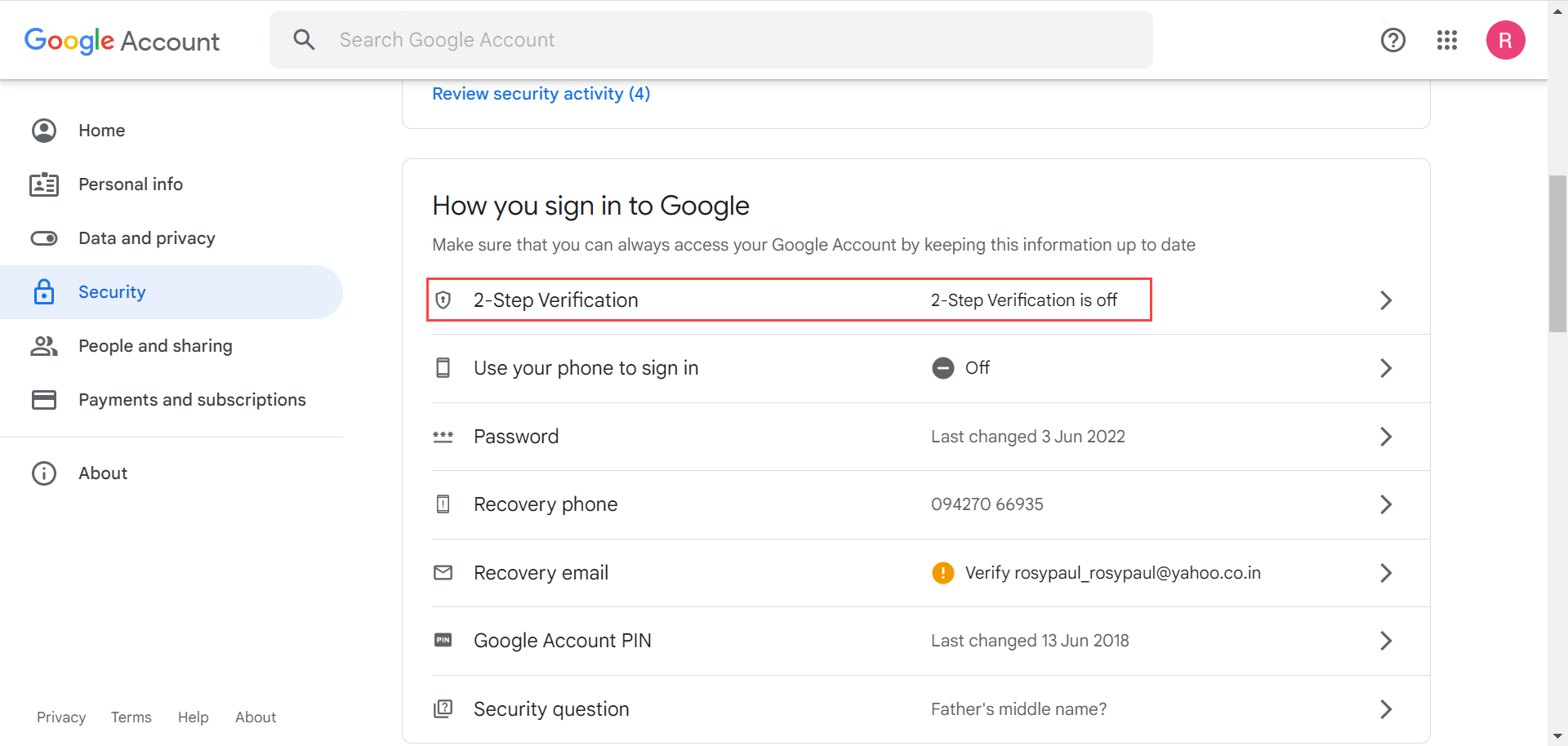Viewport: 1568px width, 746px height.
Task: Select the Security lock icon in sidebar
Action: 44,291
